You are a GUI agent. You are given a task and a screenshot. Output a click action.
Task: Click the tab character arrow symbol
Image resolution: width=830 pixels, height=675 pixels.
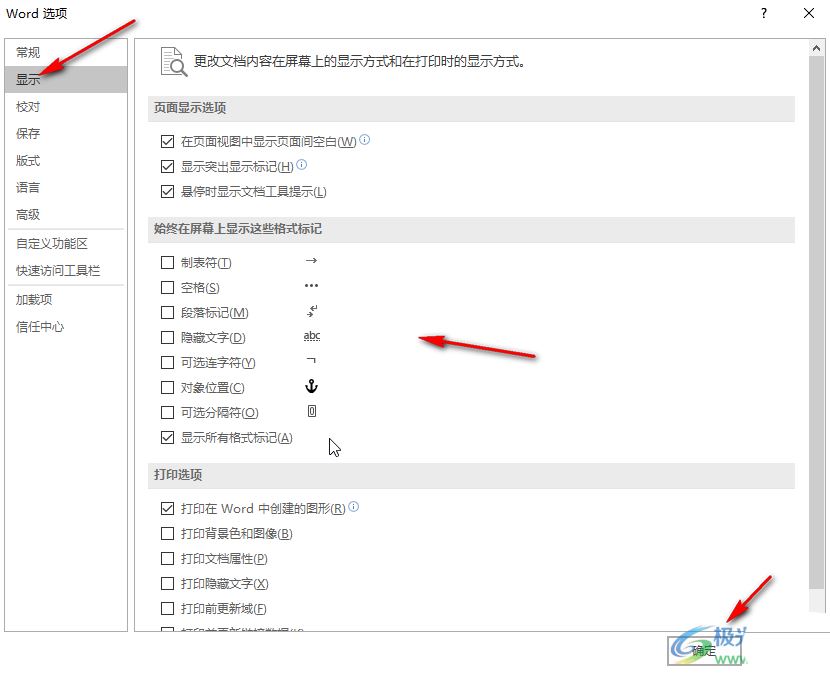pos(311,260)
